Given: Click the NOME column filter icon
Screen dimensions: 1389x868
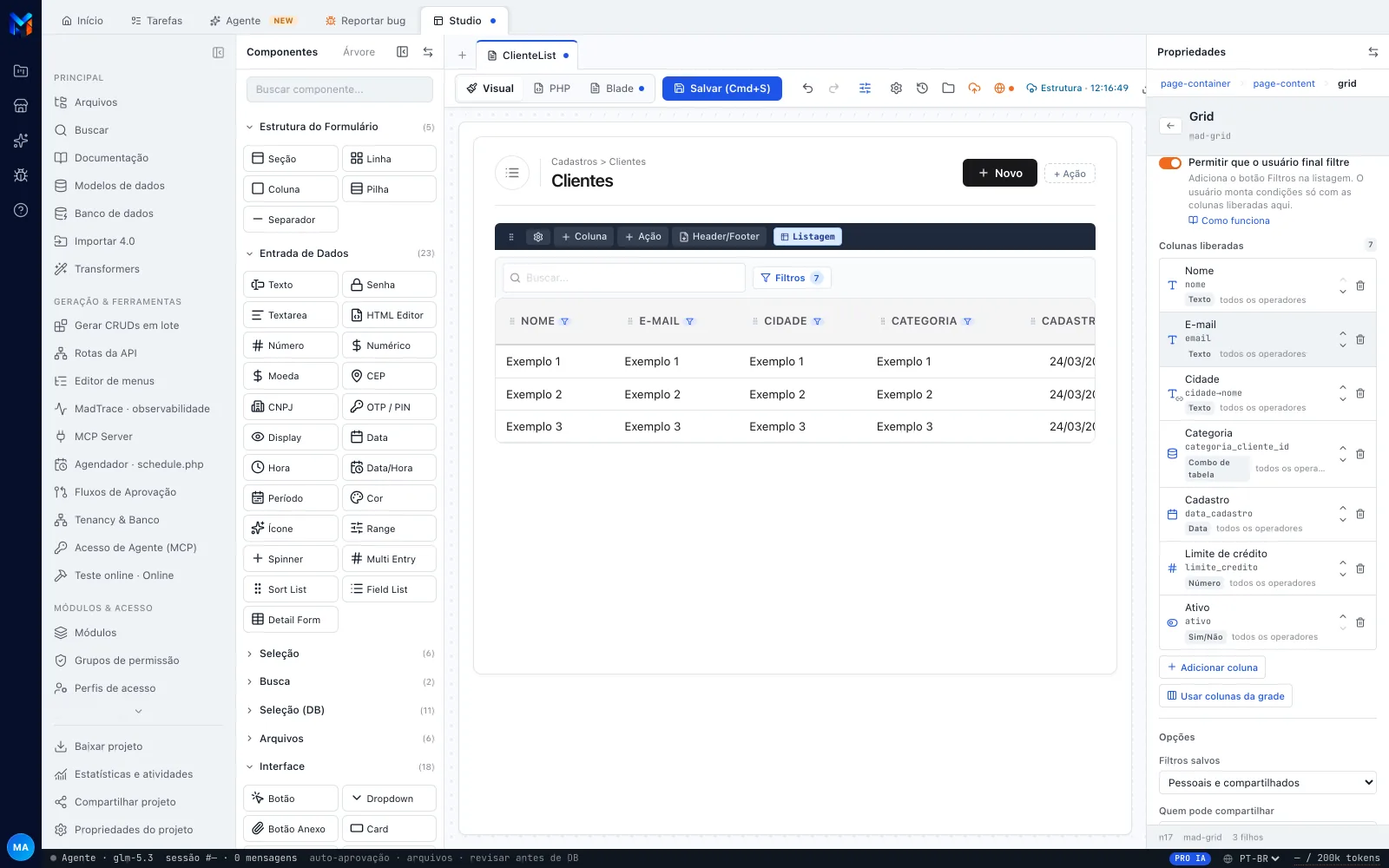Looking at the screenshot, I should (x=565, y=321).
